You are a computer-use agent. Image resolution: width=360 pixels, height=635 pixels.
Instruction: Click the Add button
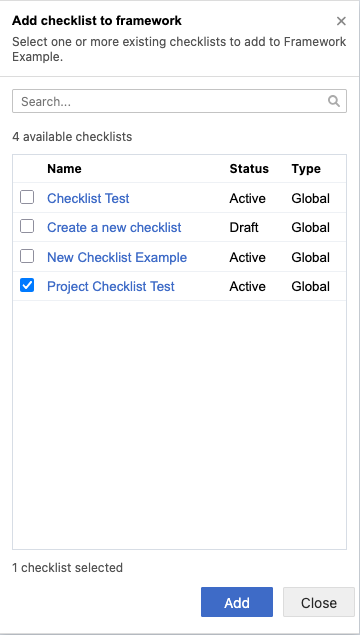[x=237, y=602]
